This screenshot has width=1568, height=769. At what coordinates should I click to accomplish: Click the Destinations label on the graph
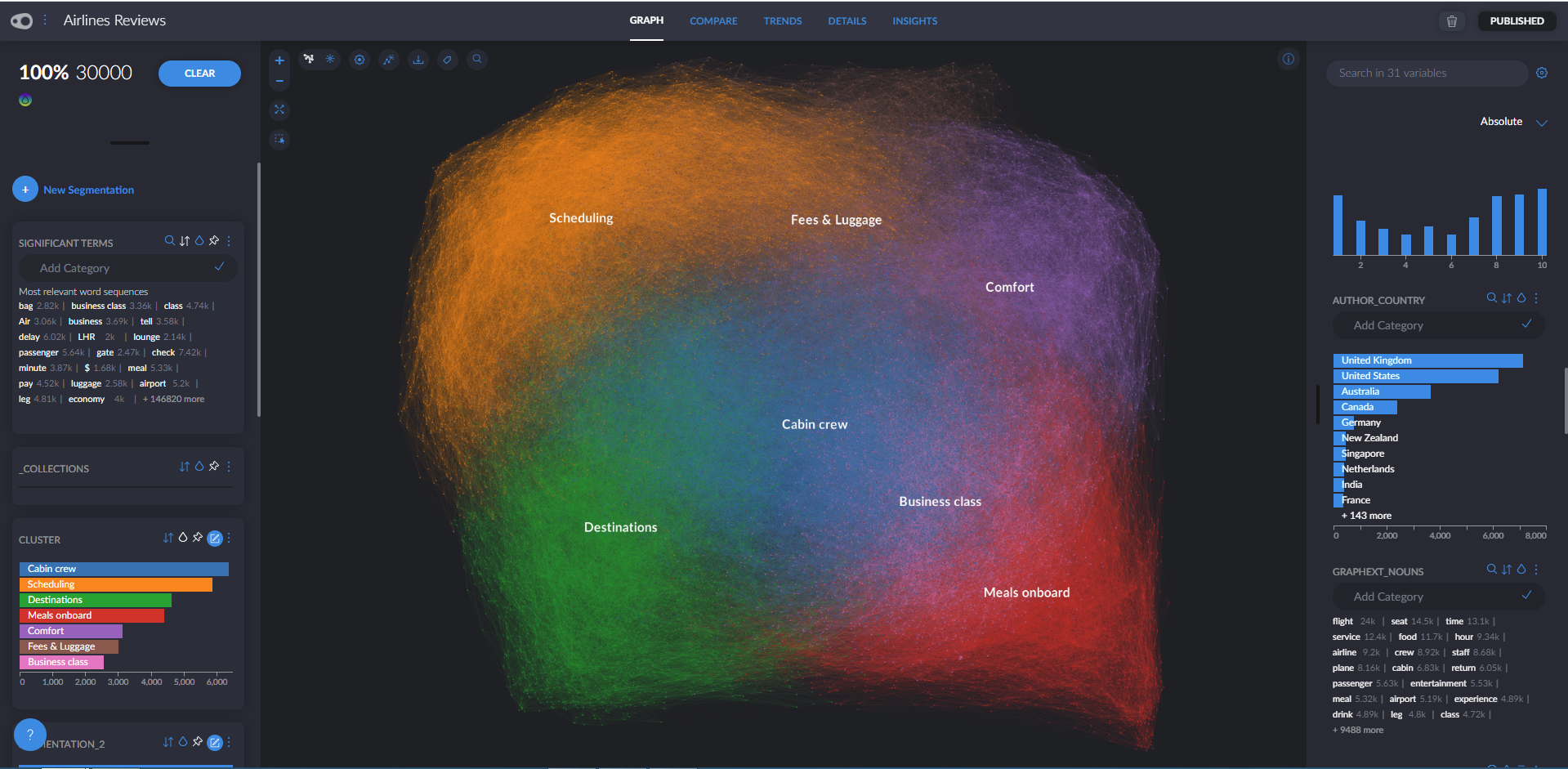click(621, 527)
